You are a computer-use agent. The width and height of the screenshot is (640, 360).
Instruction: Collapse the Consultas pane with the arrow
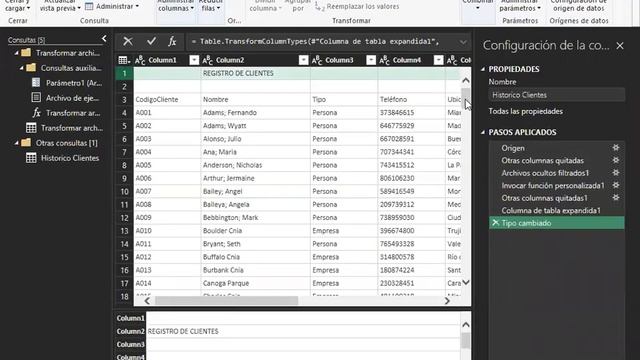pos(104,39)
